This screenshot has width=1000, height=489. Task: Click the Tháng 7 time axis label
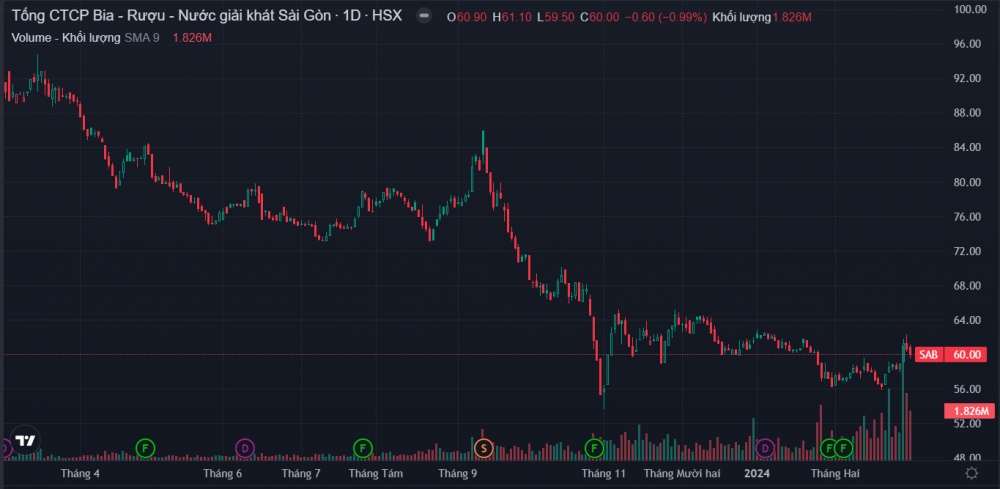[301, 474]
